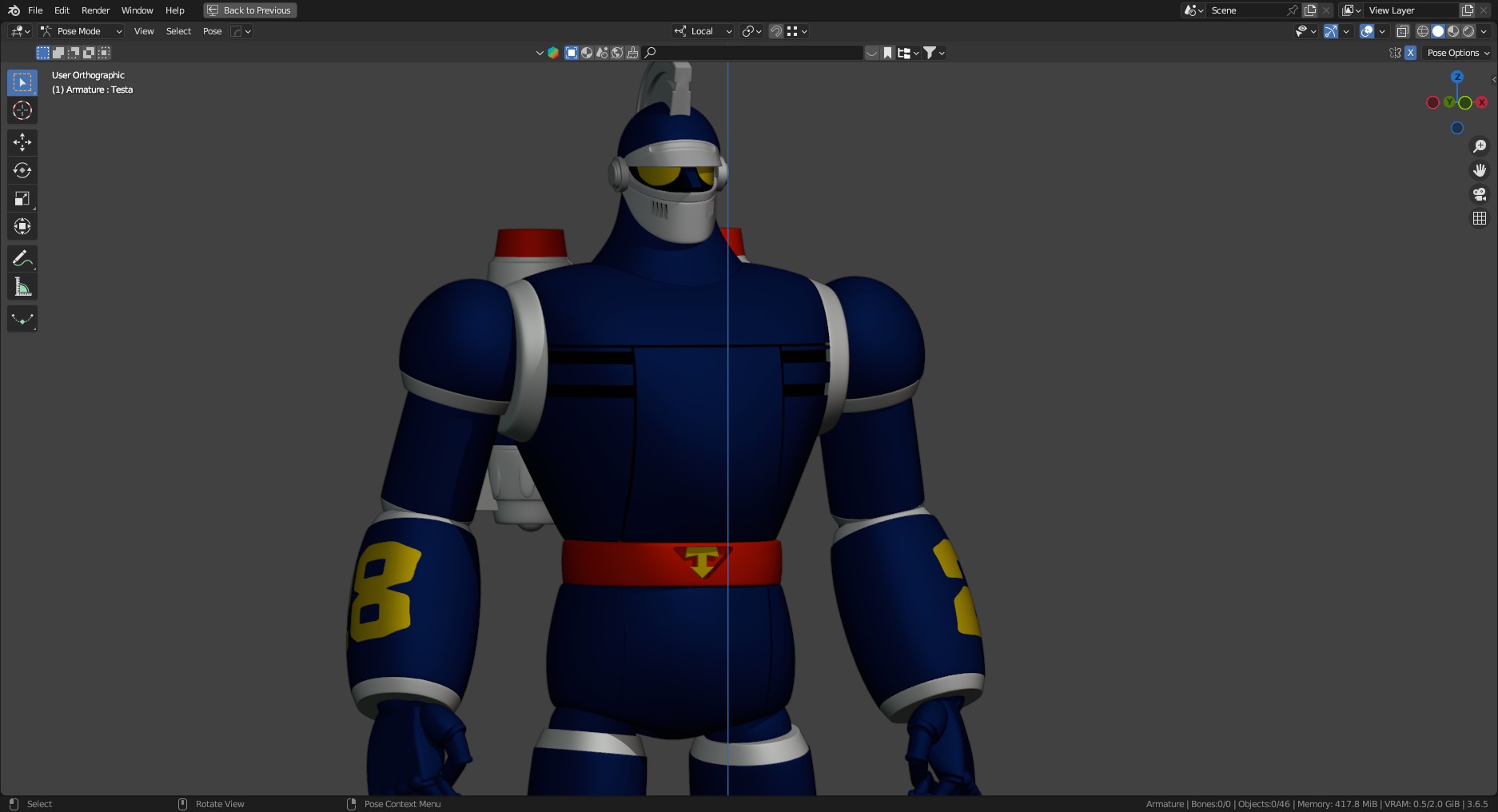Screen dimensions: 1498x812
Task: Toggle viewport overlays display
Action: click(x=1367, y=31)
